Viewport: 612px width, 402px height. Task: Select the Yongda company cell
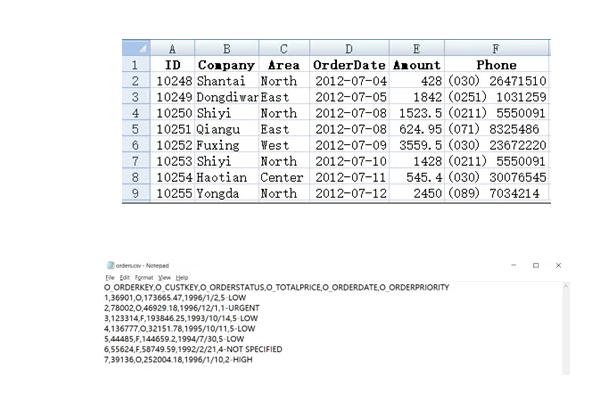point(226,193)
